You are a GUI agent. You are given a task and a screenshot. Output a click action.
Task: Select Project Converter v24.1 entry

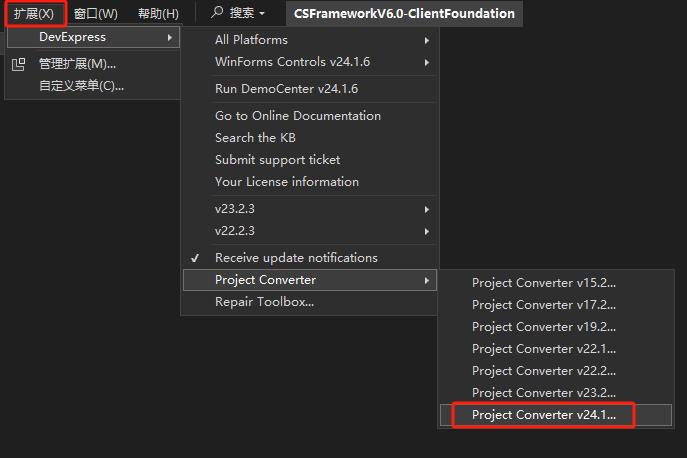click(544, 415)
